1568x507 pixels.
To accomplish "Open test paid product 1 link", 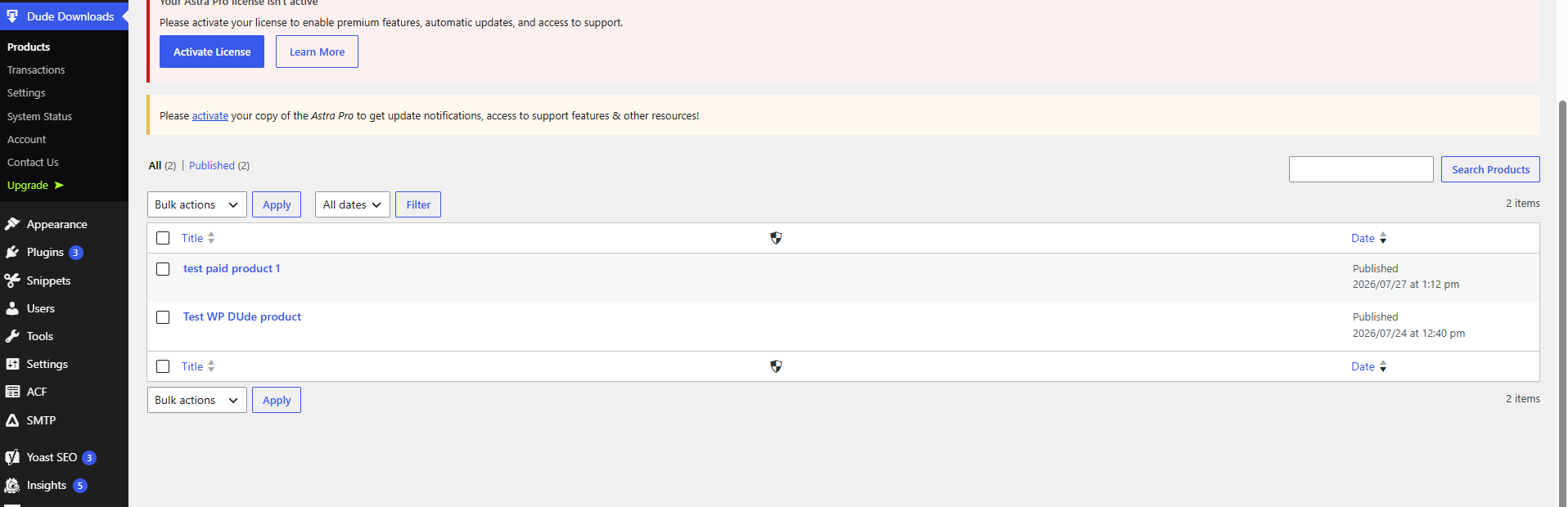I will tap(232, 268).
